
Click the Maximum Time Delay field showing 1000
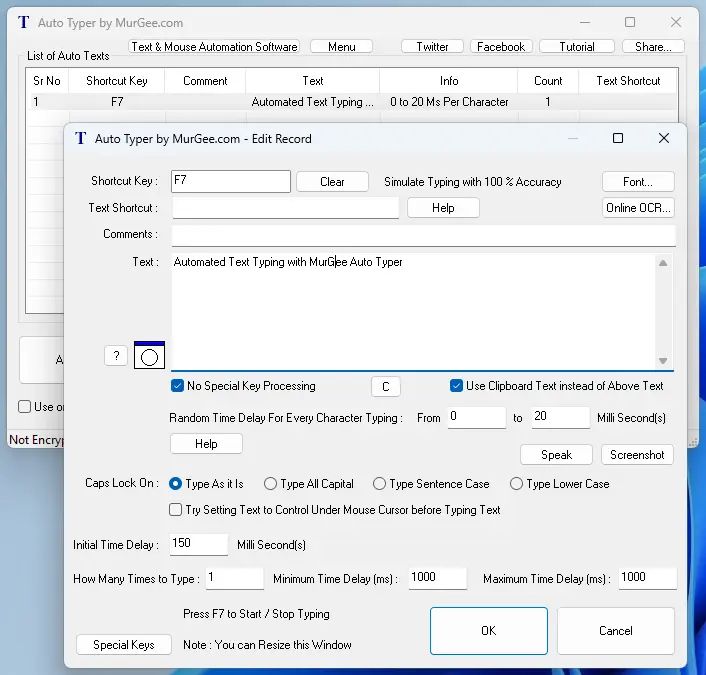point(647,578)
